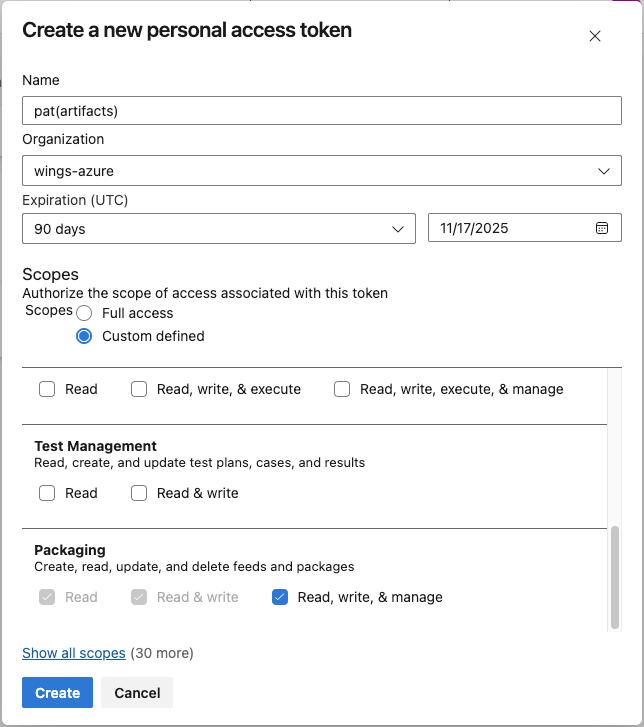The width and height of the screenshot is (644, 727).
Task: Enable Read, write, & execute checkbox
Action: pyautogui.click(x=139, y=389)
